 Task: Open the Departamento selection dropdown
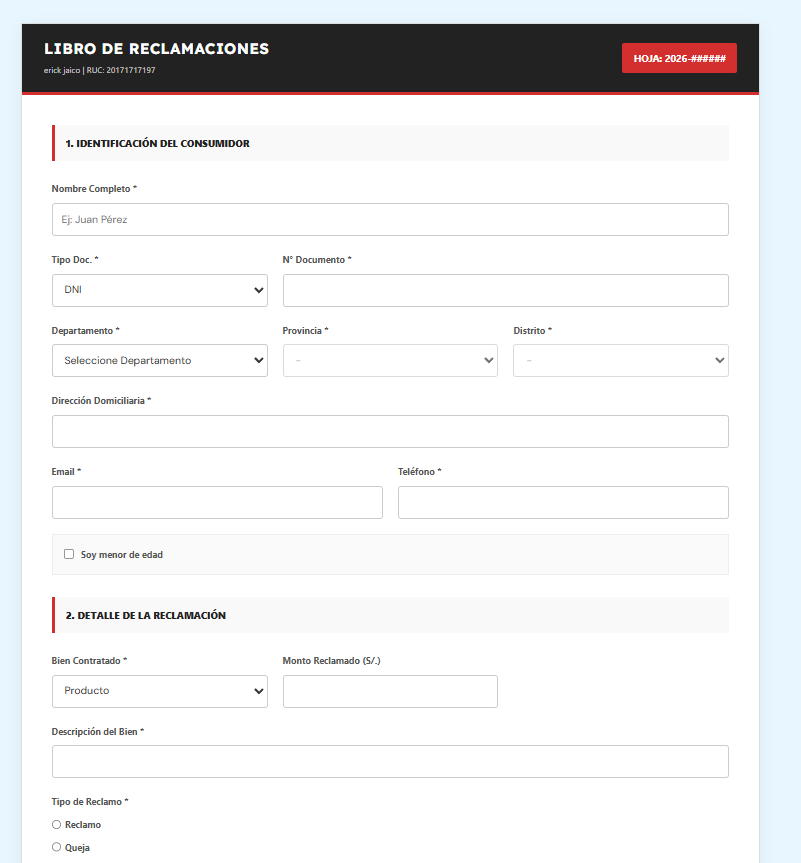(159, 360)
